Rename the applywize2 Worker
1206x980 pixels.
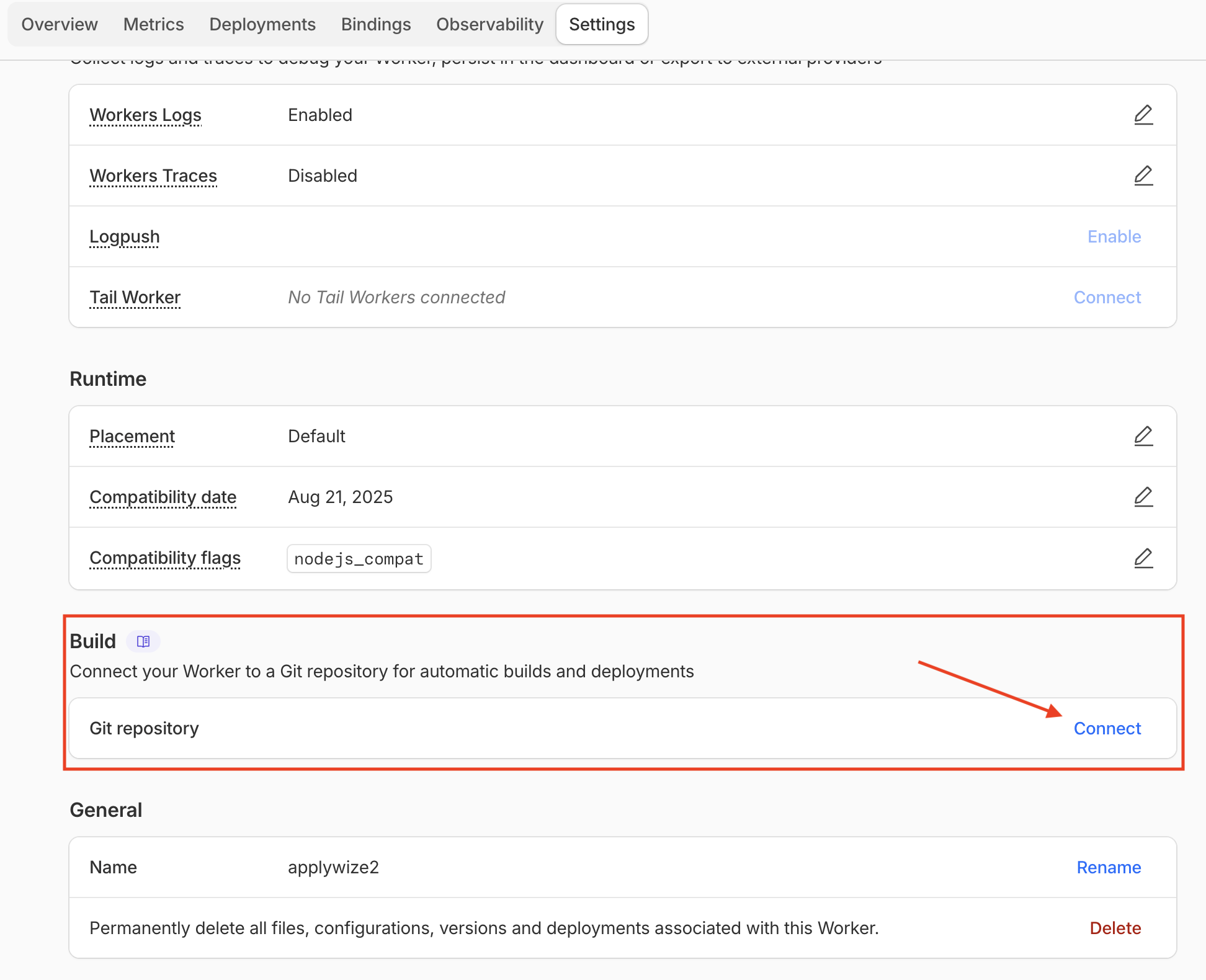point(1109,867)
